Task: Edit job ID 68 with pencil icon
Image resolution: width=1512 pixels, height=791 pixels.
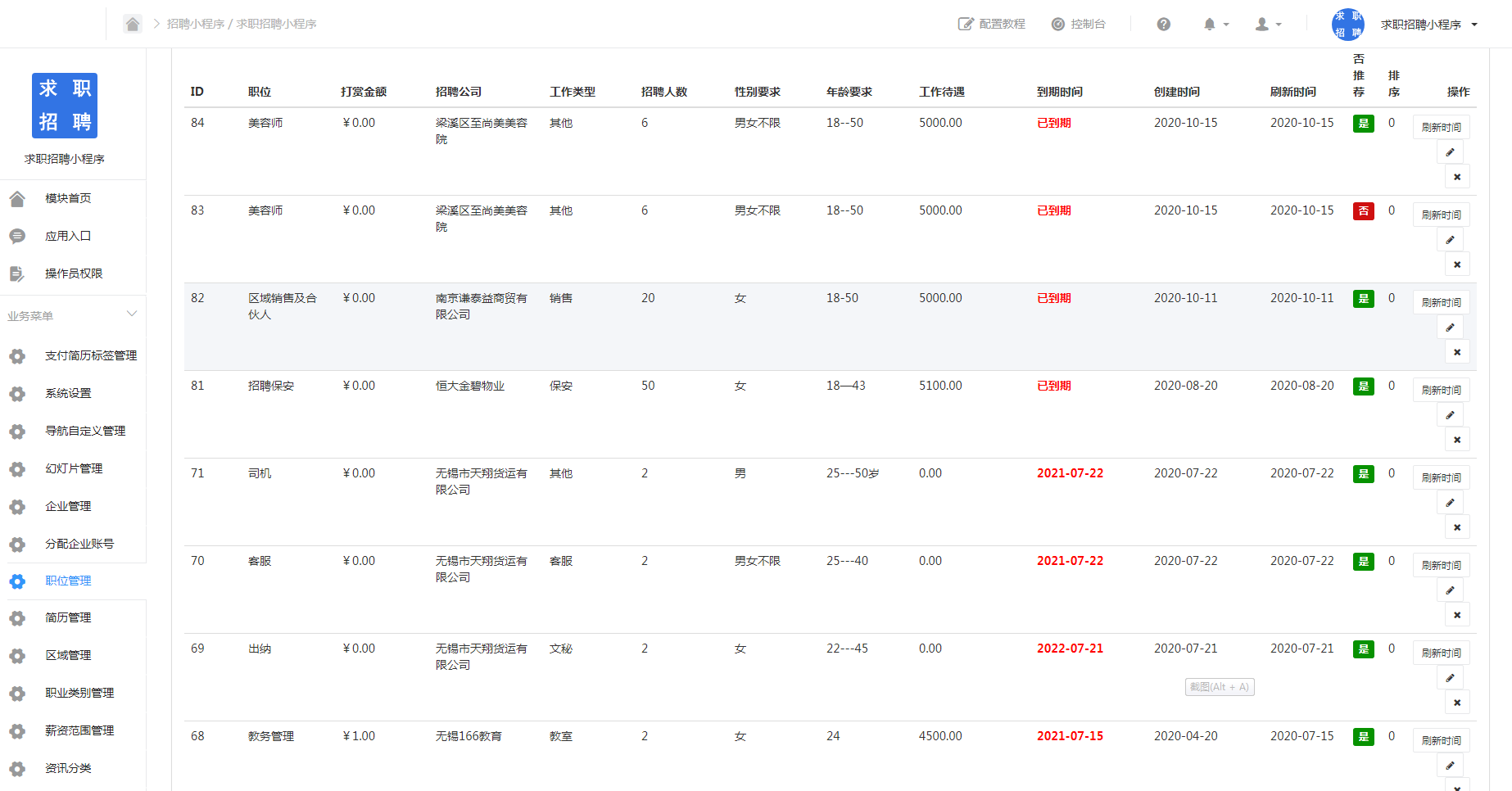Action: [1450, 766]
